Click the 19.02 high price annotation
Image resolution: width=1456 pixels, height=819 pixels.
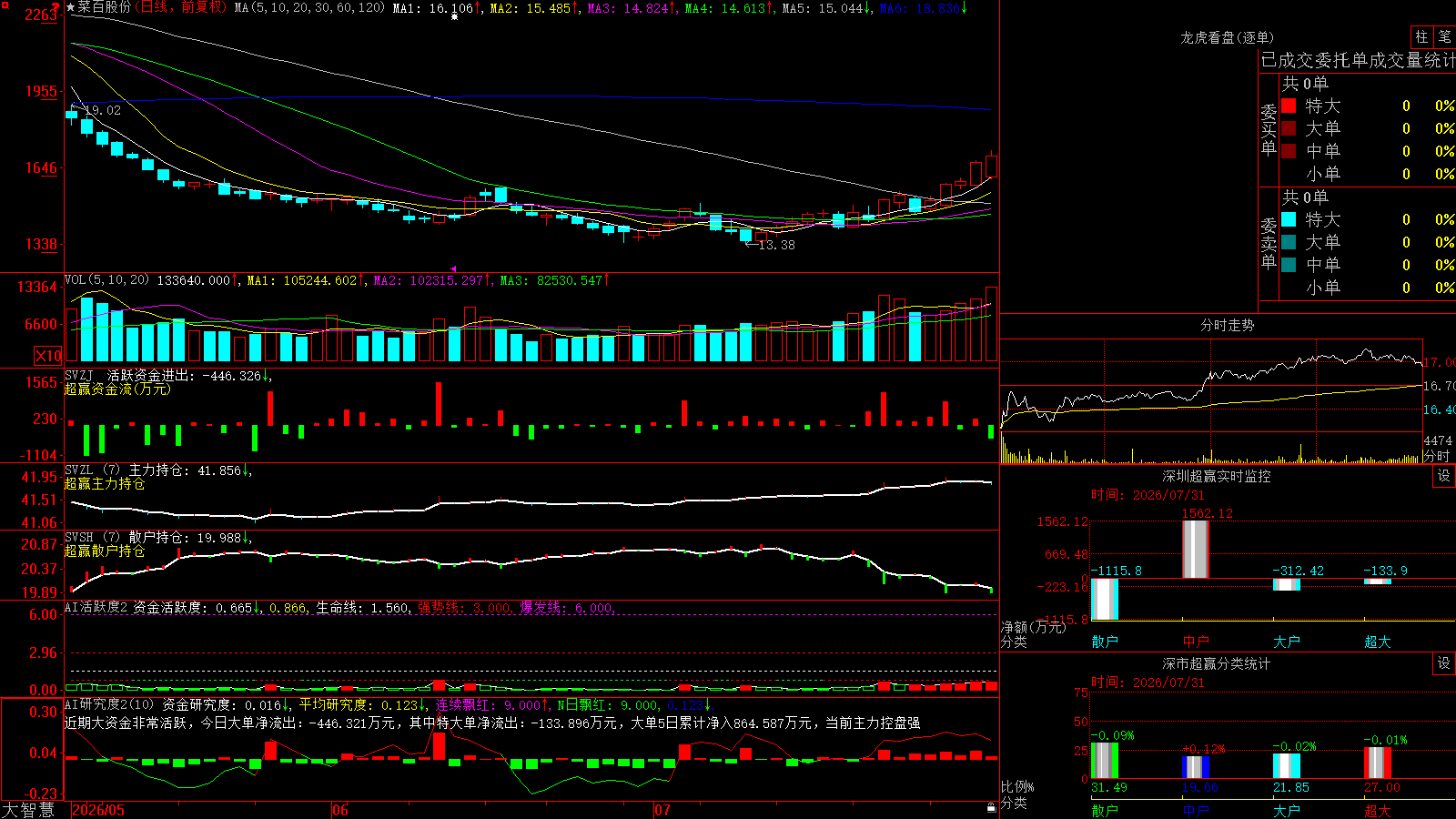[102, 110]
